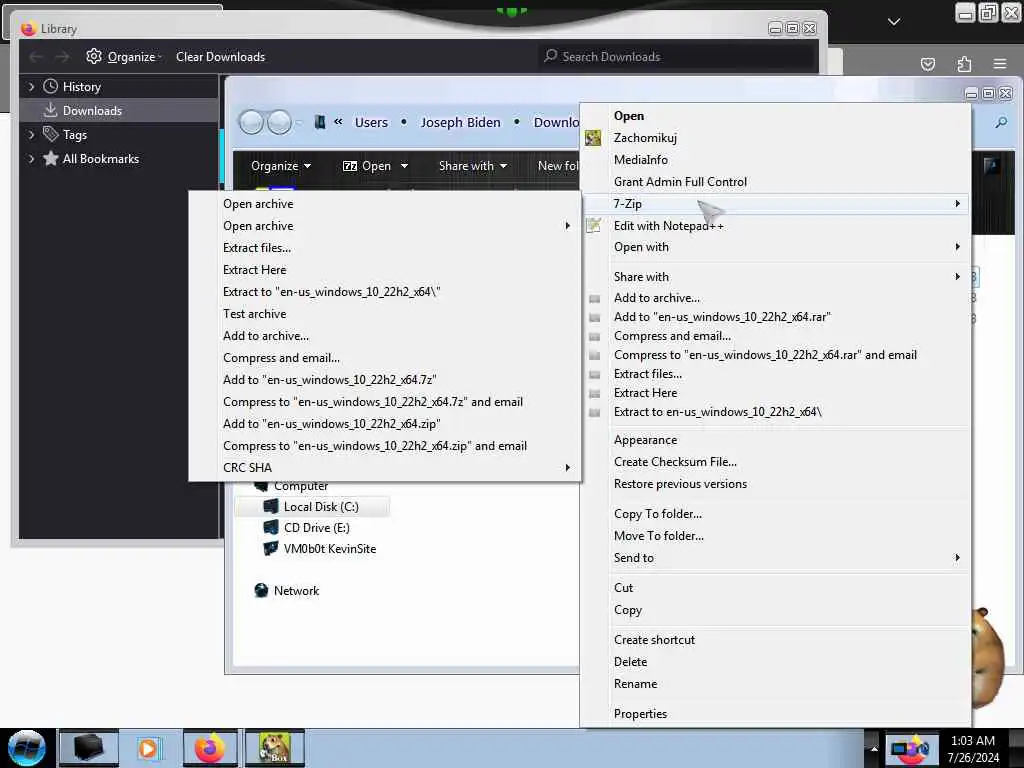Open the media player taskbar icon
The height and width of the screenshot is (768, 1024).
click(x=148, y=748)
